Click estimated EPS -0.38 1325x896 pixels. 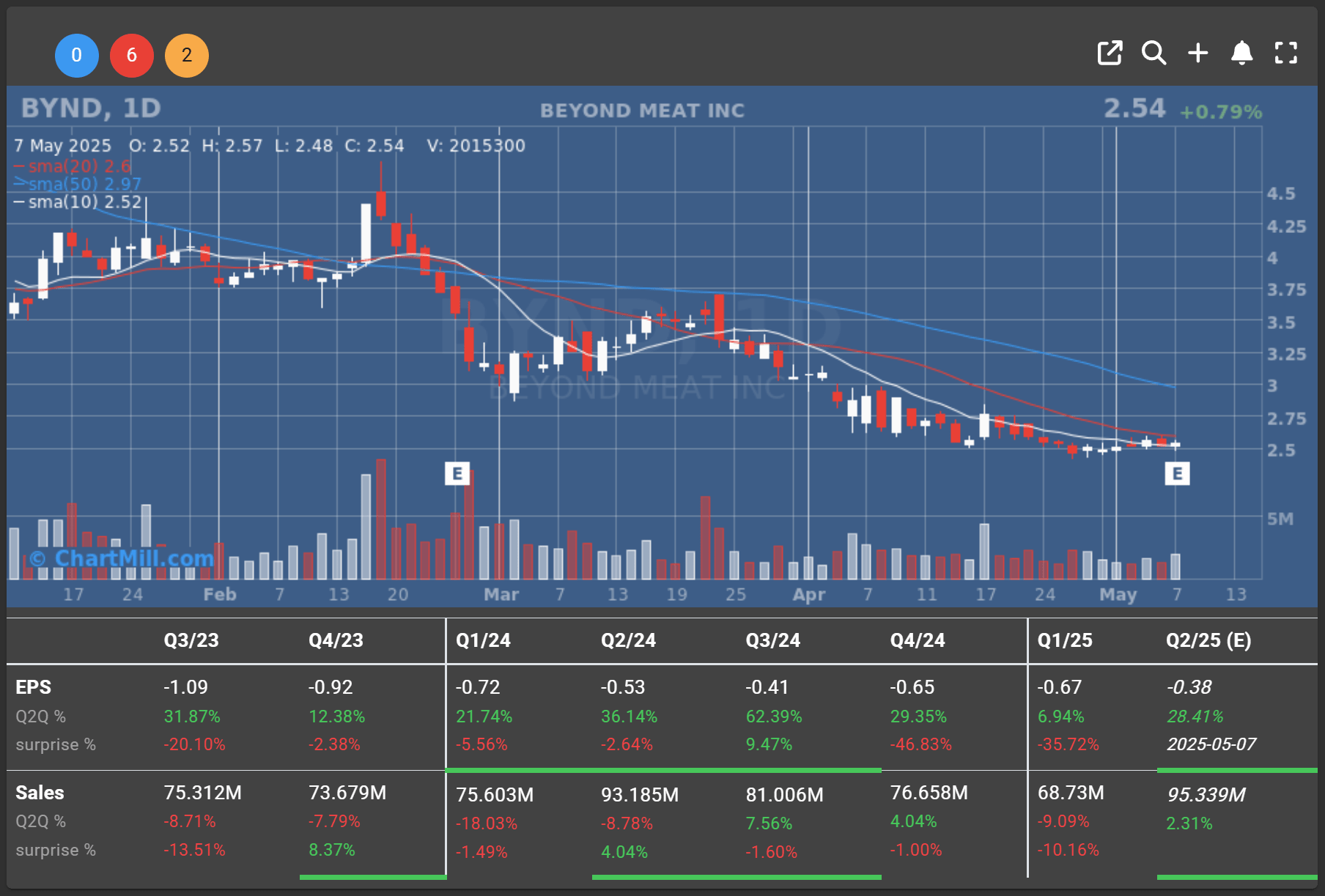1189,687
